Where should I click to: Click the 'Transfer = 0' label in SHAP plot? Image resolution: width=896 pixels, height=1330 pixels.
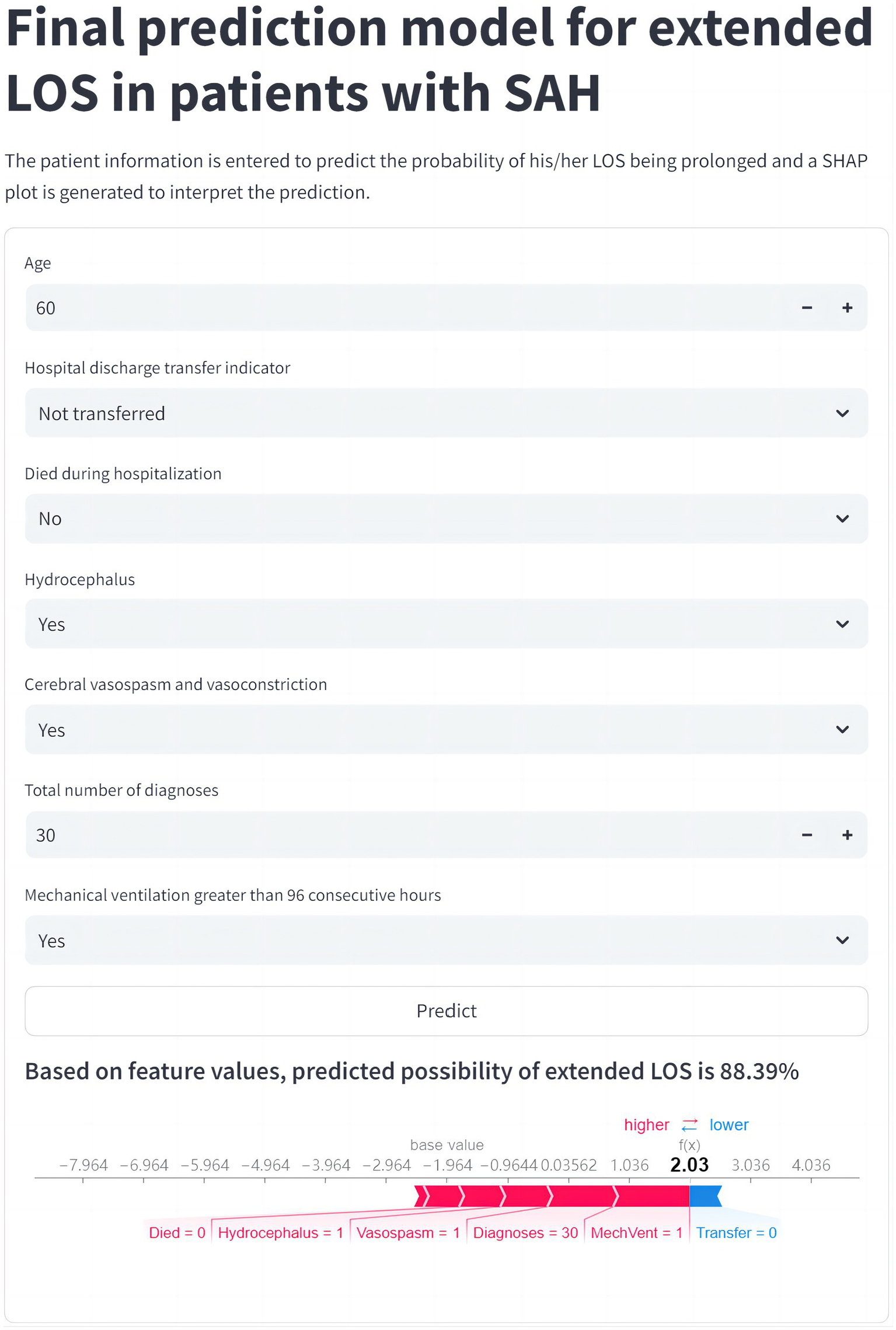pyautogui.click(x=737, y=1232)
